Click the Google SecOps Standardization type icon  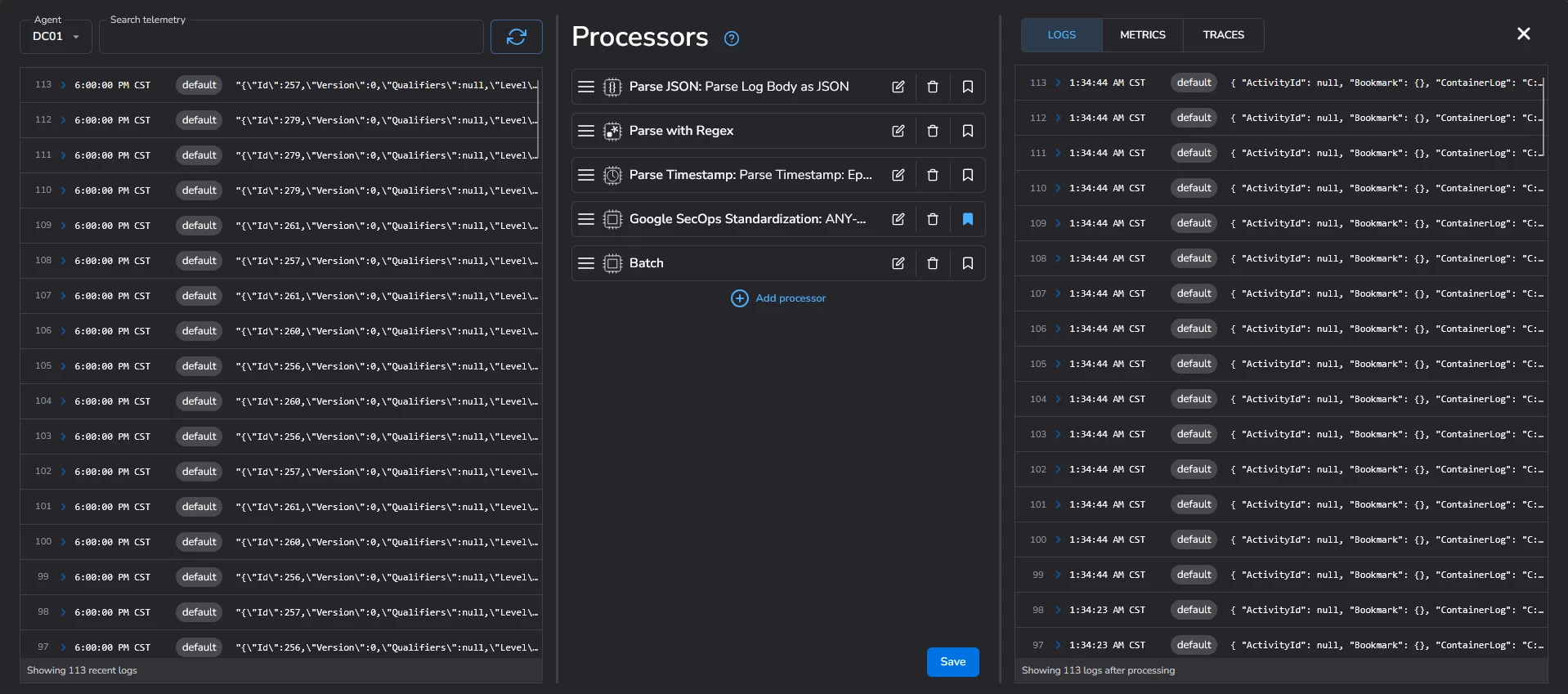(x=612, y=219)
